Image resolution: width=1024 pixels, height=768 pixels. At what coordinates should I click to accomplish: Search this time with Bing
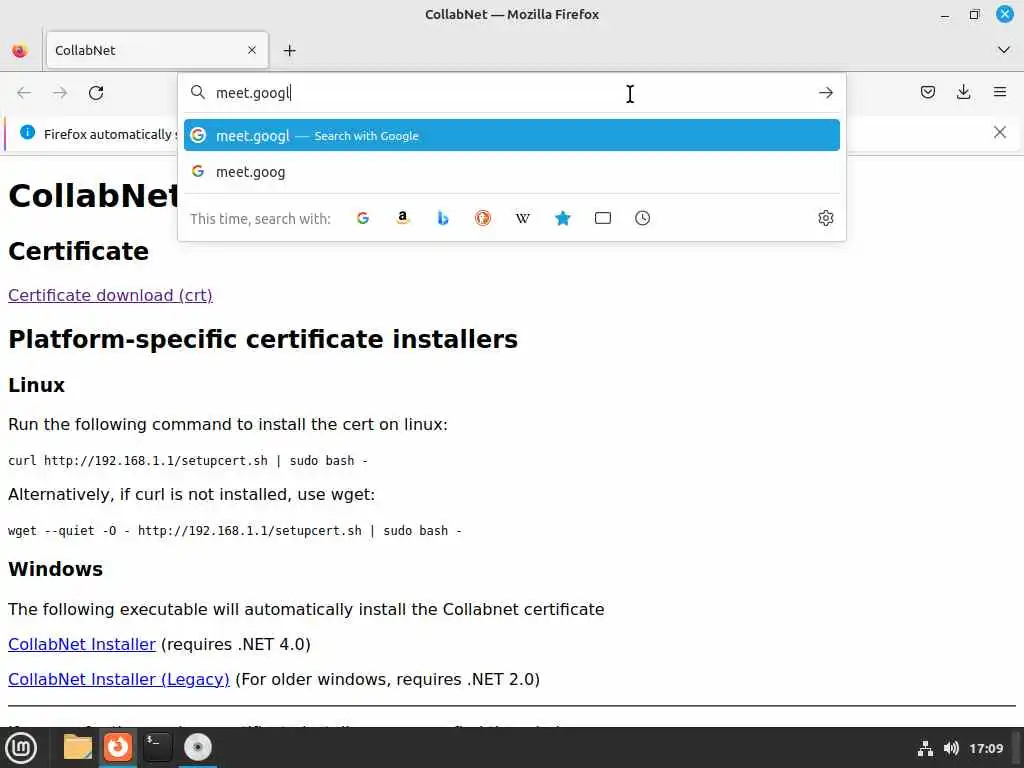[x=443, y=218]
